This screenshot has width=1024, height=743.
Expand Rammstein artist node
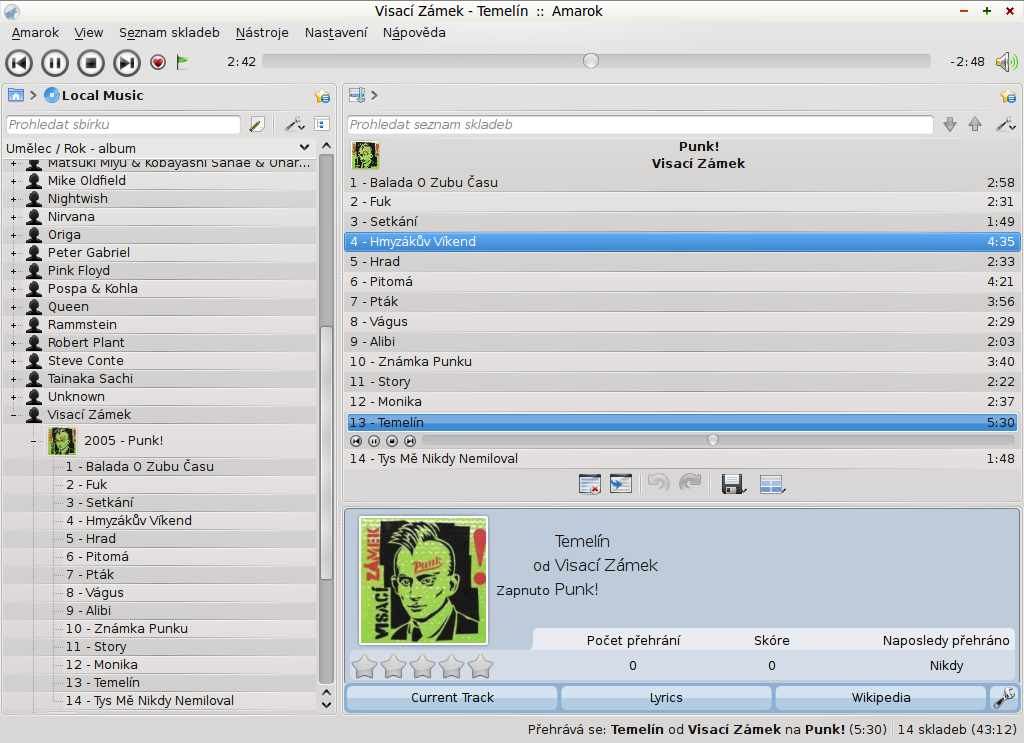(x=13, y=325)
